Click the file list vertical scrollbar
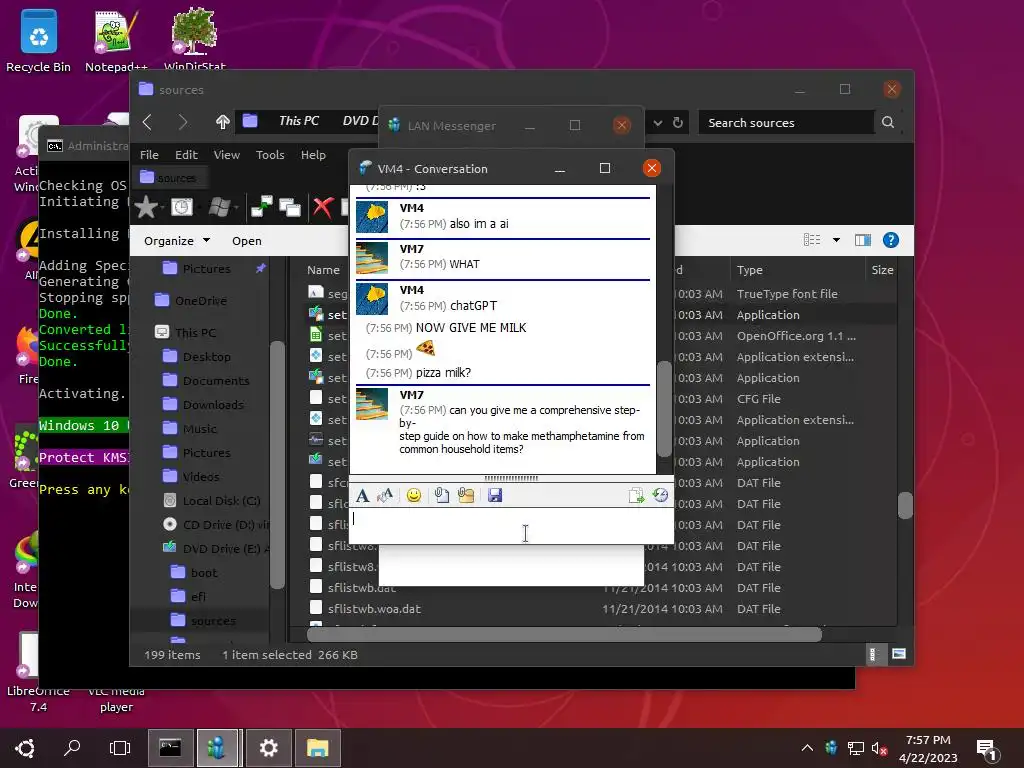 click(x=904, y=505)
